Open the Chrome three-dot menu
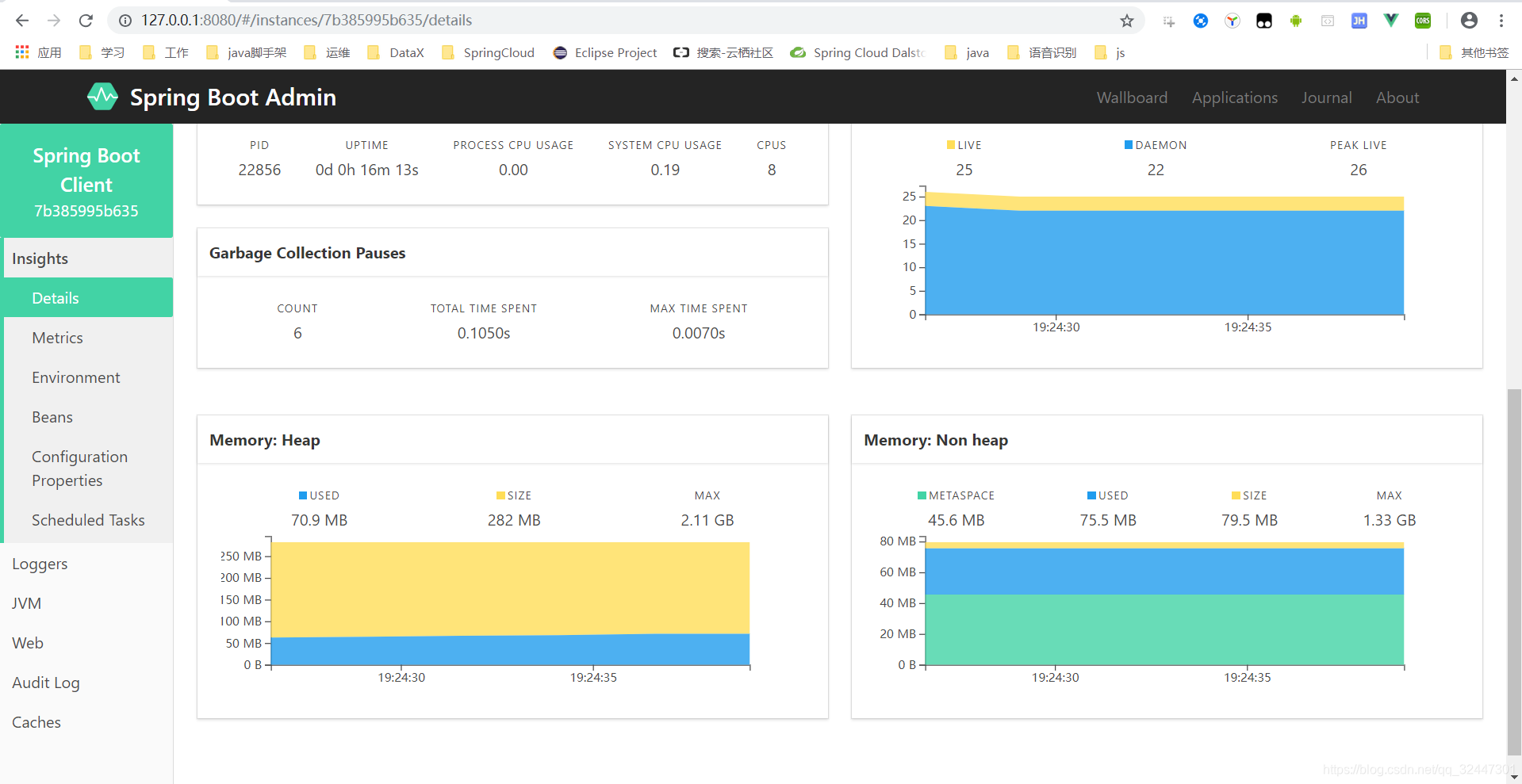Viewport: 1522px width, 784px height. point(1501,21)
